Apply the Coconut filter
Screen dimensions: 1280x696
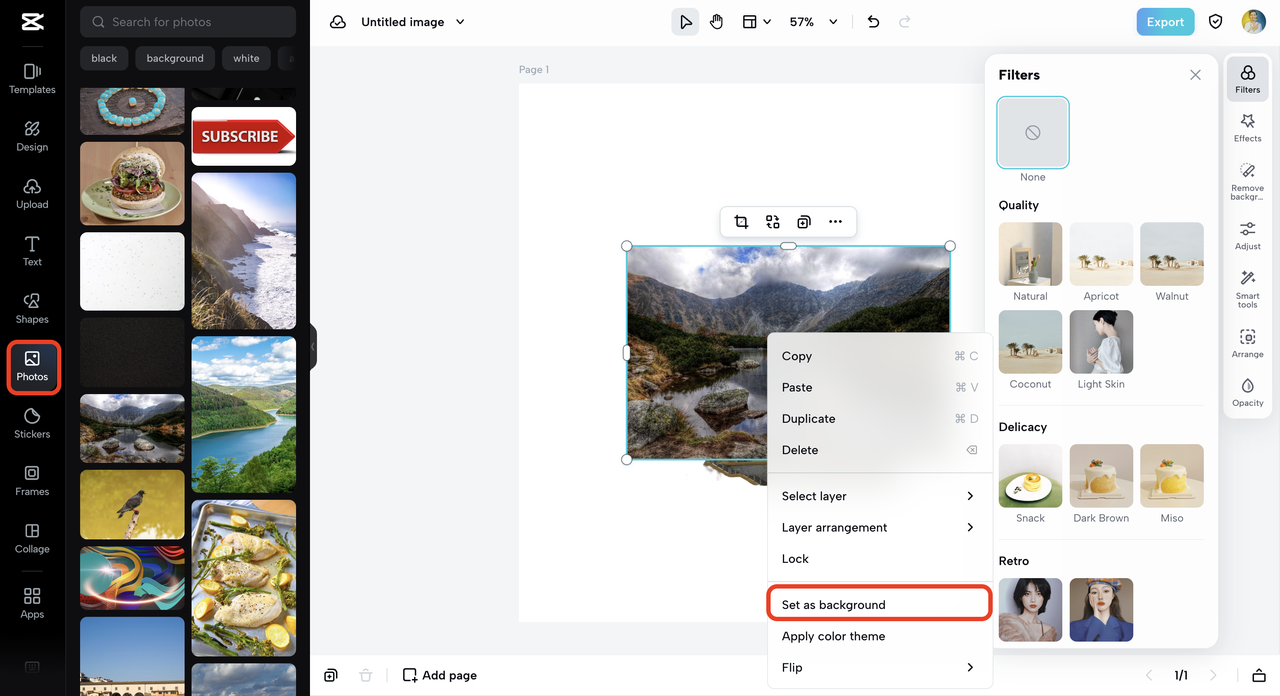[1030, 342]
